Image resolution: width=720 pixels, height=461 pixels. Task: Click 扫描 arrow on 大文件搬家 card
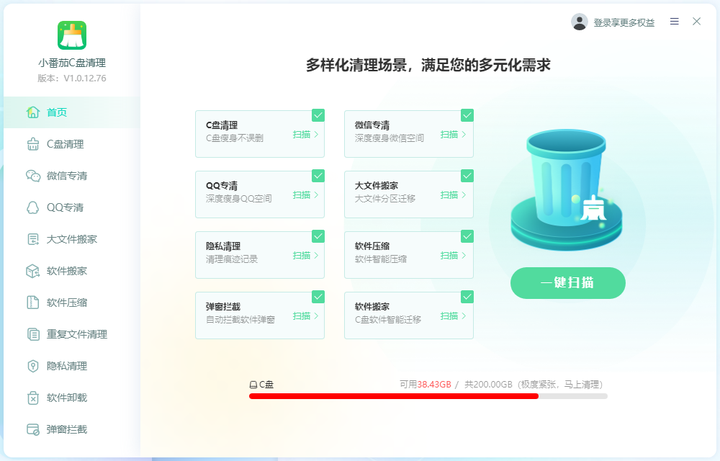point(453,195)
